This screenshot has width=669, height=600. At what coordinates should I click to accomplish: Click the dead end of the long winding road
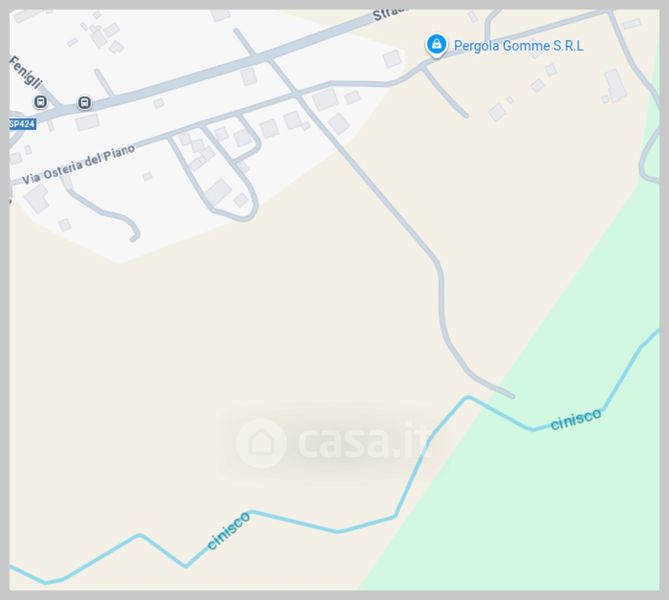point(512,396)
